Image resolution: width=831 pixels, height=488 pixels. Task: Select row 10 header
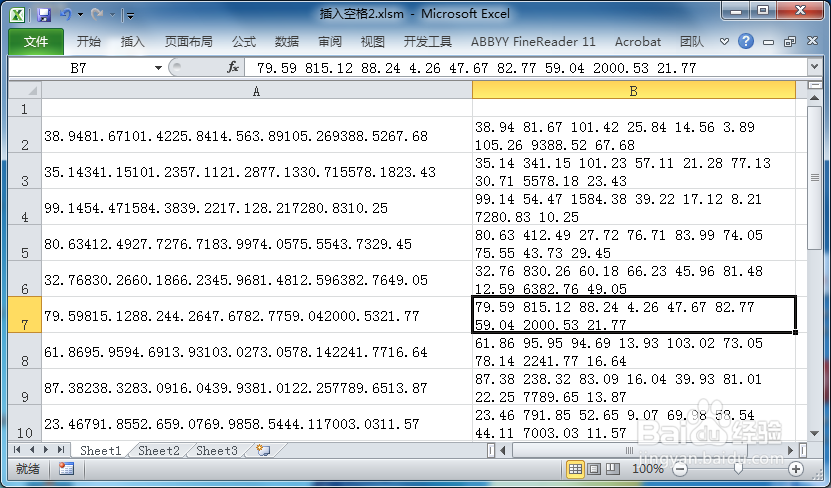[x=25, y=422]
